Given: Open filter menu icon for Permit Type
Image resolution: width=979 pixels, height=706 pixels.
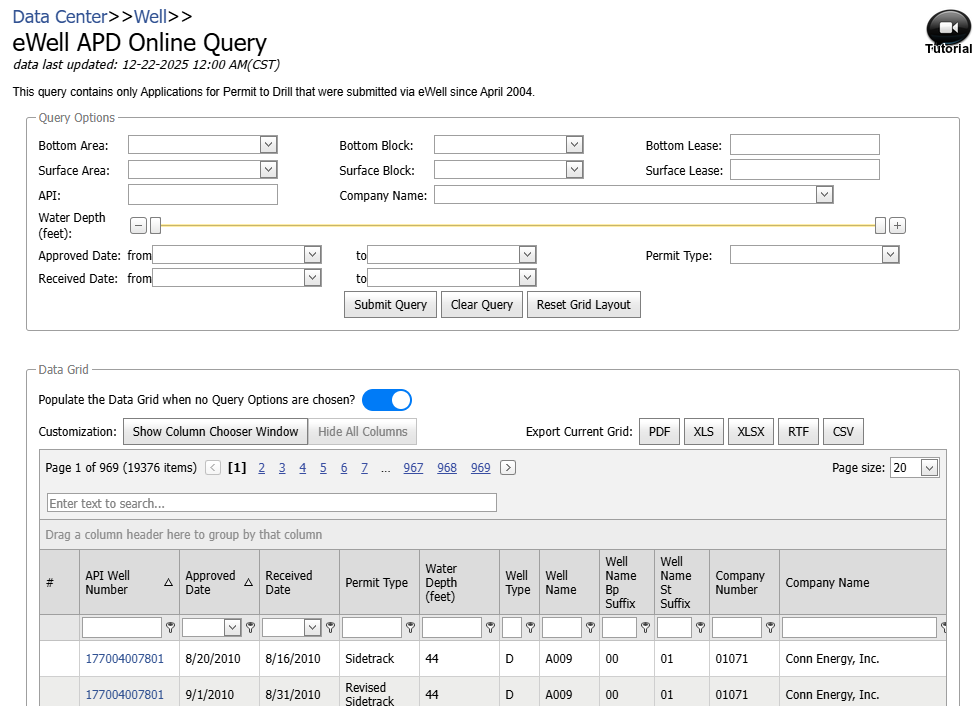Looking at the screenshot, I should click(x=410, y=627).
